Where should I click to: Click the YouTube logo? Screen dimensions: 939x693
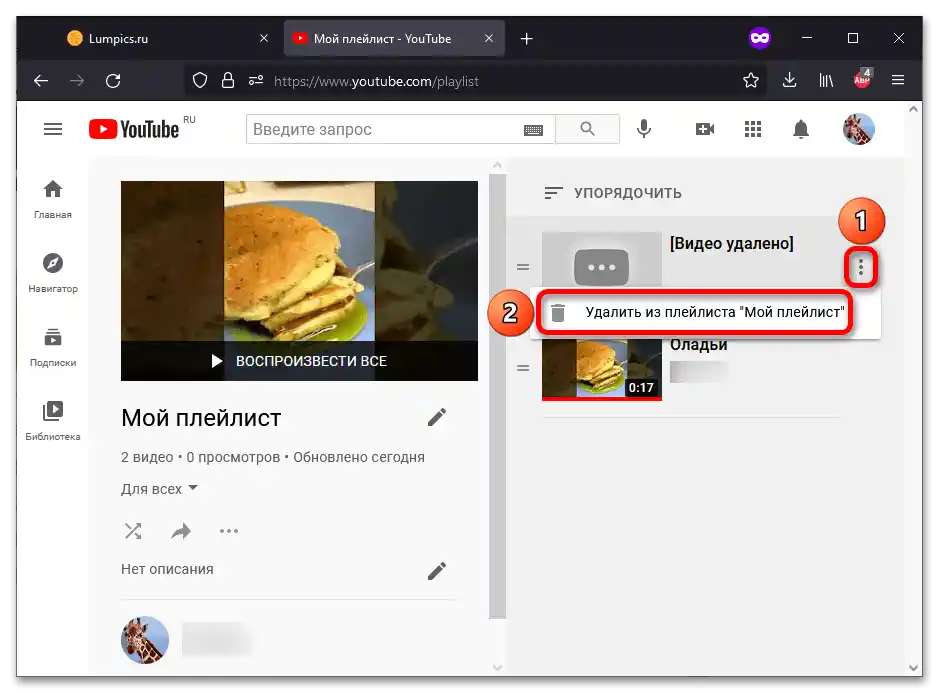(134, 129)
